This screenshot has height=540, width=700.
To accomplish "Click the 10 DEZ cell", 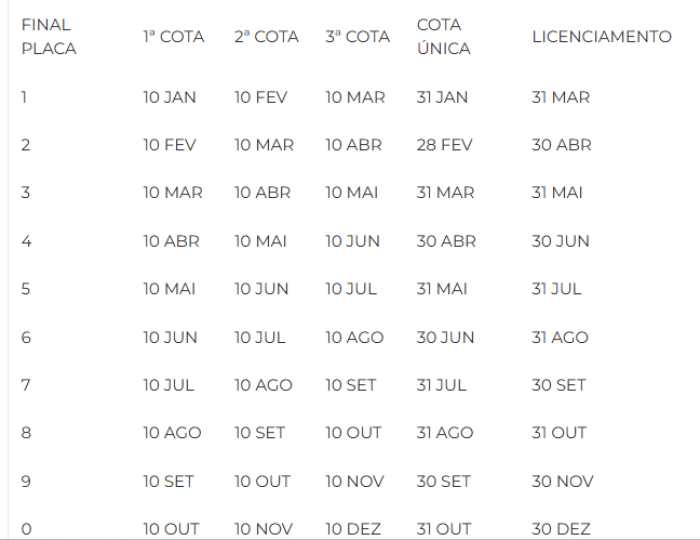I will [x=353, y=529].
